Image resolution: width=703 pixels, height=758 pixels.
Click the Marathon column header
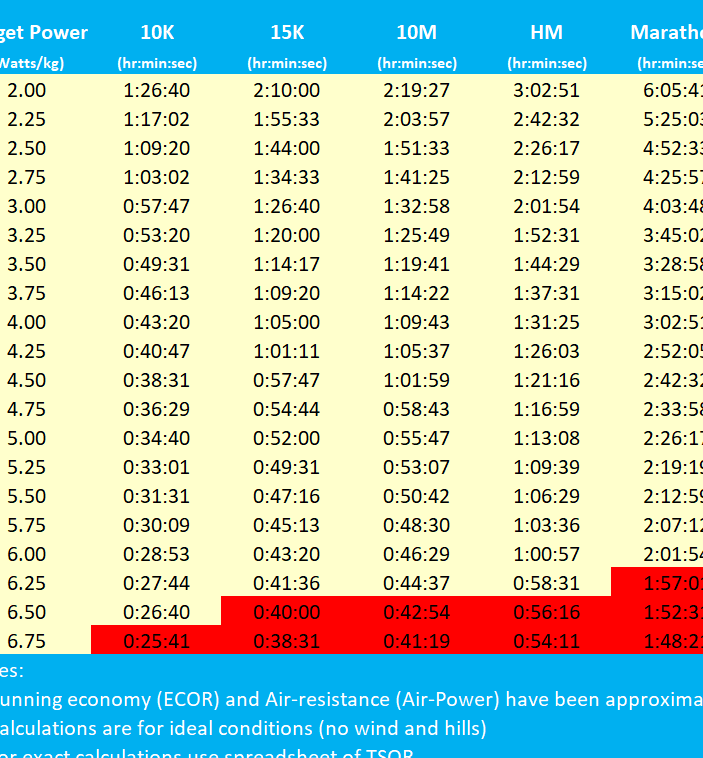point(666,32)
